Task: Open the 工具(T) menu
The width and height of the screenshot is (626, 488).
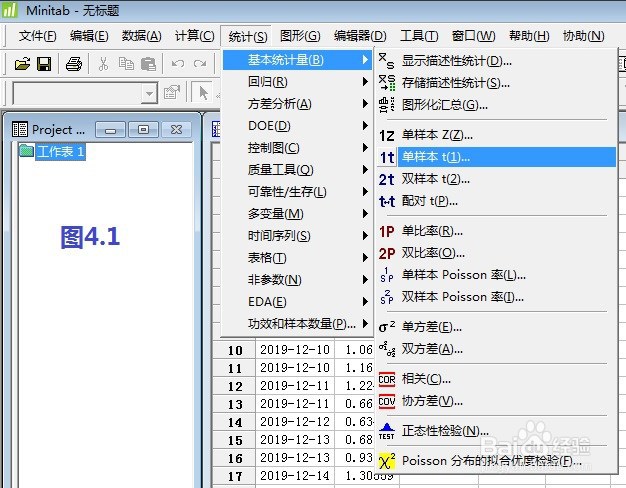Action: click(x=419, y=36)
